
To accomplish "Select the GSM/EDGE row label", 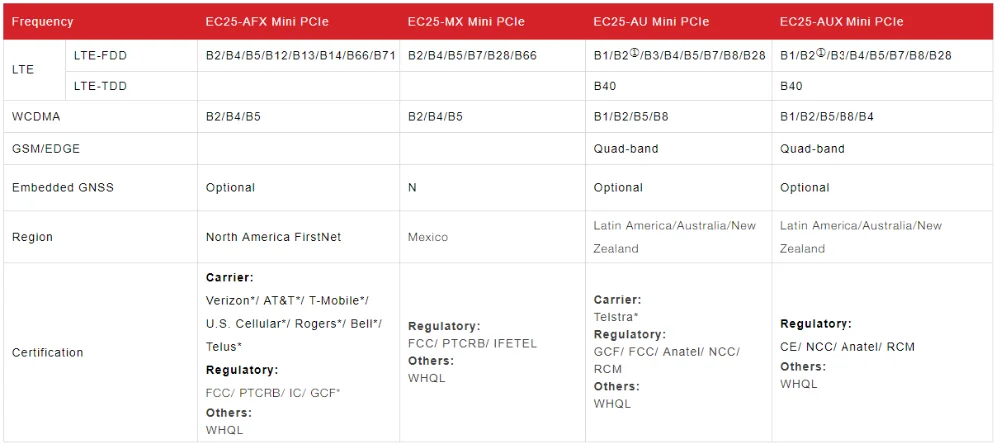I will point(46,148).
